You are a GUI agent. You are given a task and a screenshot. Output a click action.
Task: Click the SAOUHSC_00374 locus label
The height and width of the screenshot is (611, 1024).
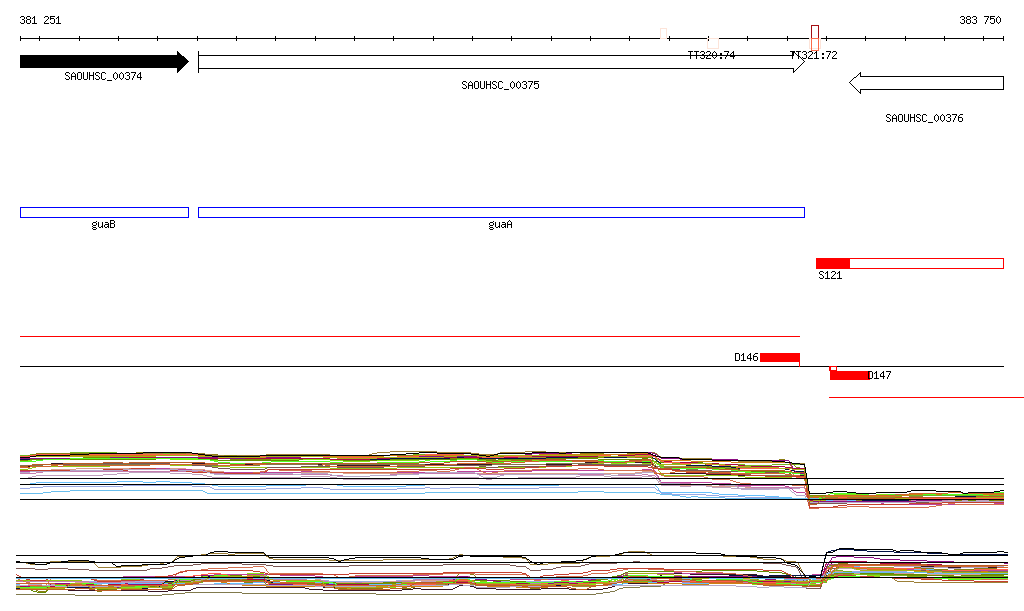(x=103, y=76)
